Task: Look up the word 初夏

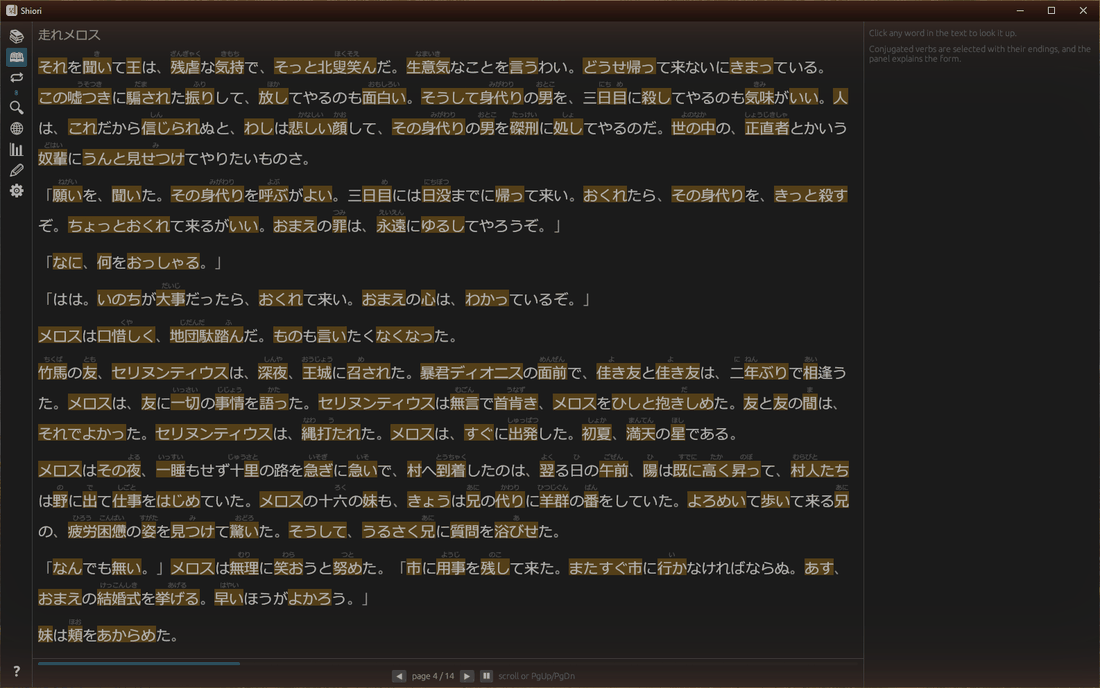Action: (x=597, y=433)
